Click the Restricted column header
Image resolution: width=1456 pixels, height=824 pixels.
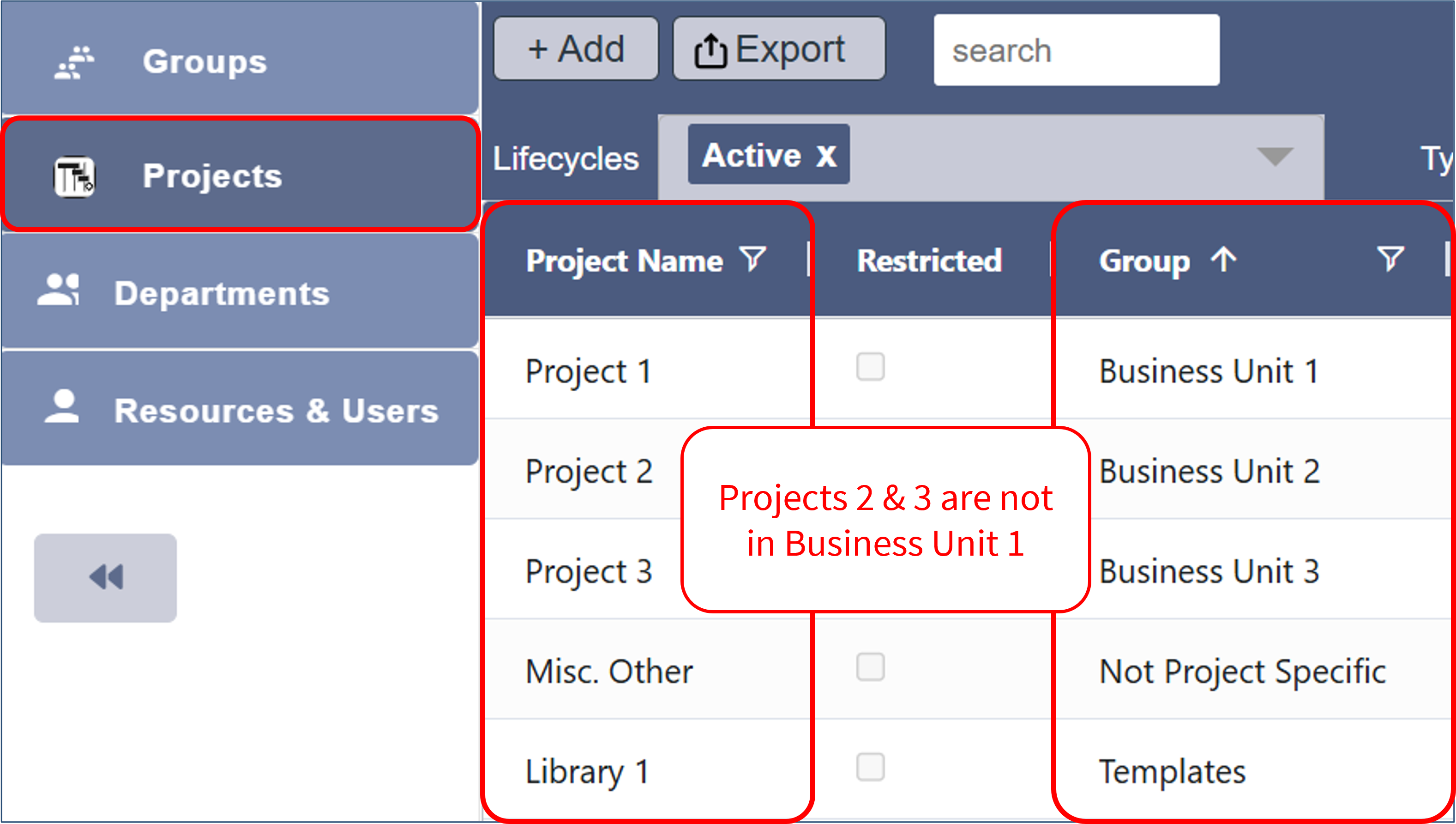point(929,261)
